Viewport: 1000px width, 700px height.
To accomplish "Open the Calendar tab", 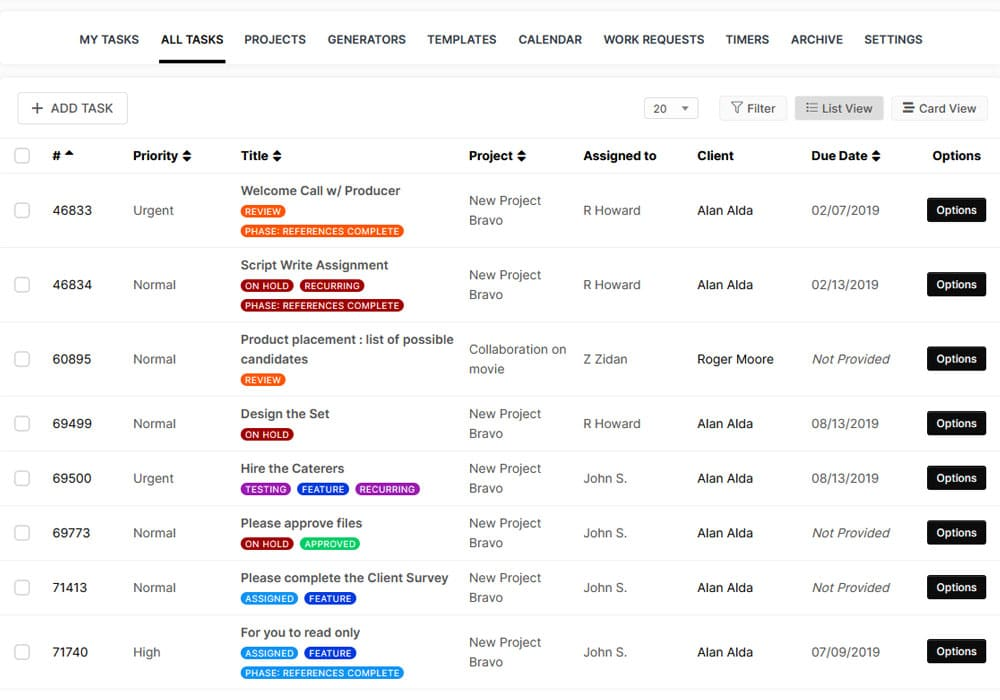I will point(550,40).
